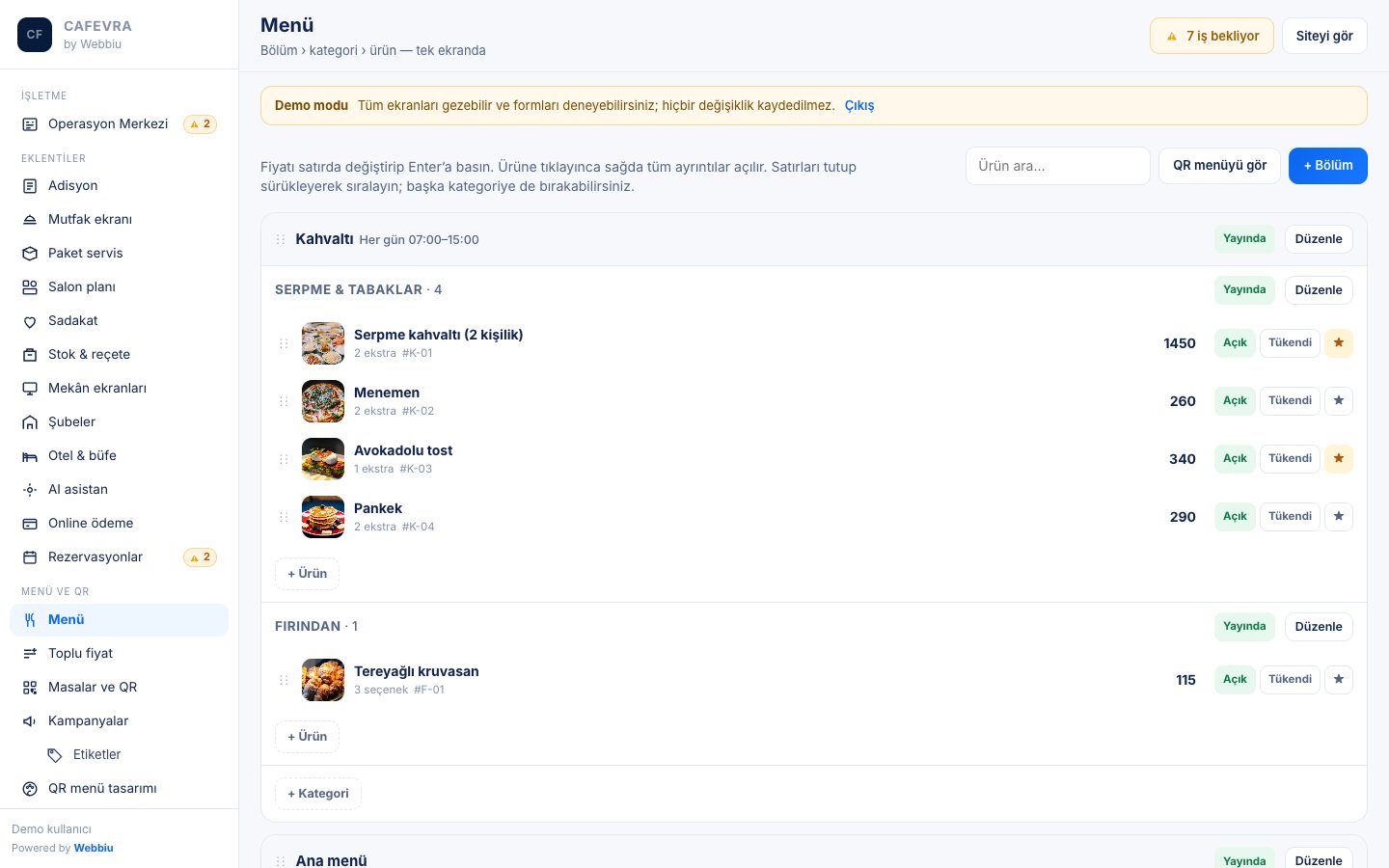The width and height of the screenshot is (1389, 868).
Task: Click the Rezervasyonlar calendar icon
Action: 30,557
